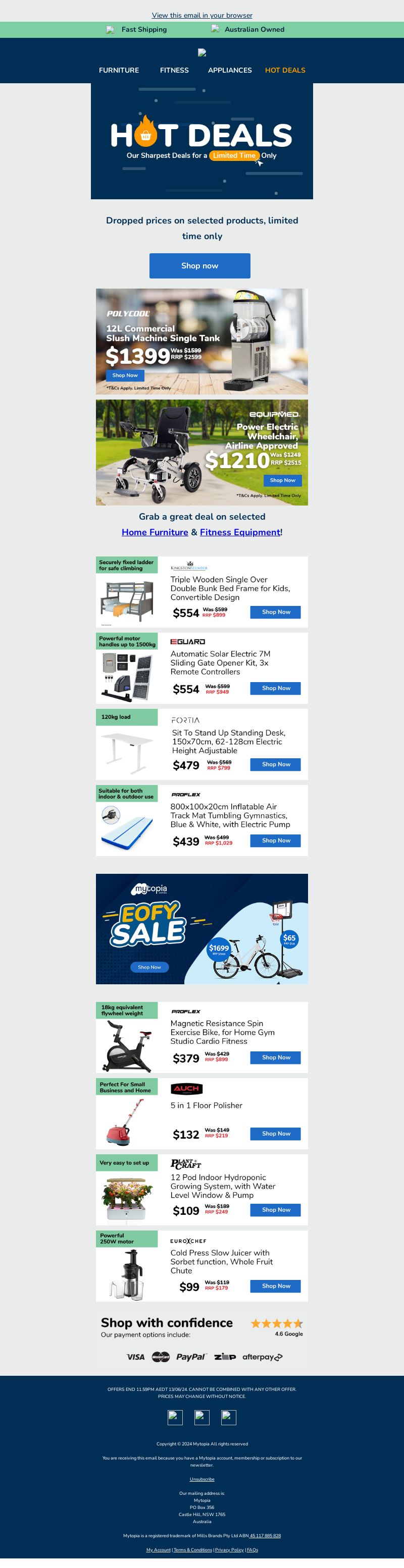404x1568 pixels.
Task: Open the APPLIANCES navigation item
Action: tap(230, 70)
